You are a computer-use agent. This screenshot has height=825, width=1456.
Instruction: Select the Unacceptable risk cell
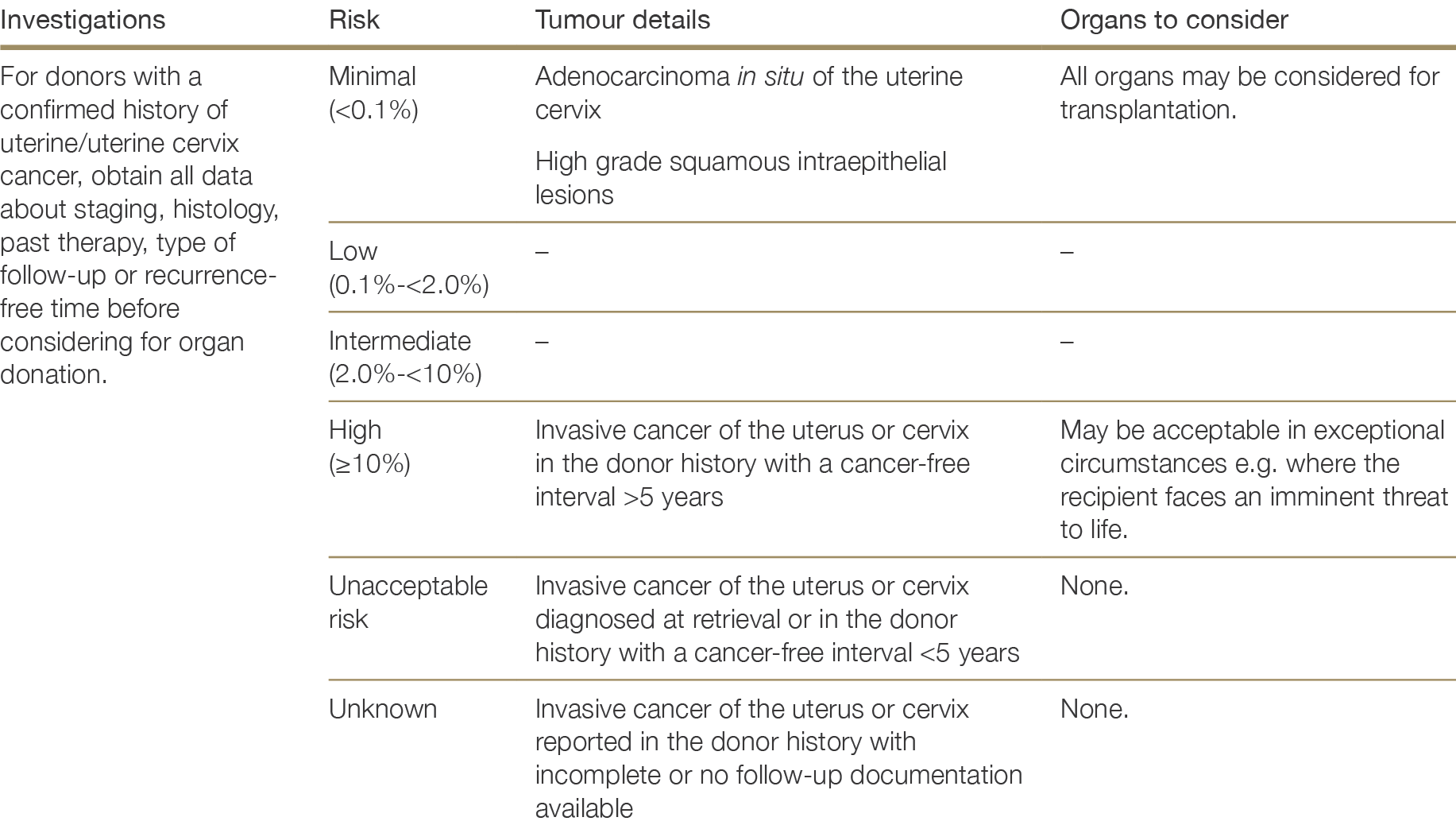pos(407,602)
